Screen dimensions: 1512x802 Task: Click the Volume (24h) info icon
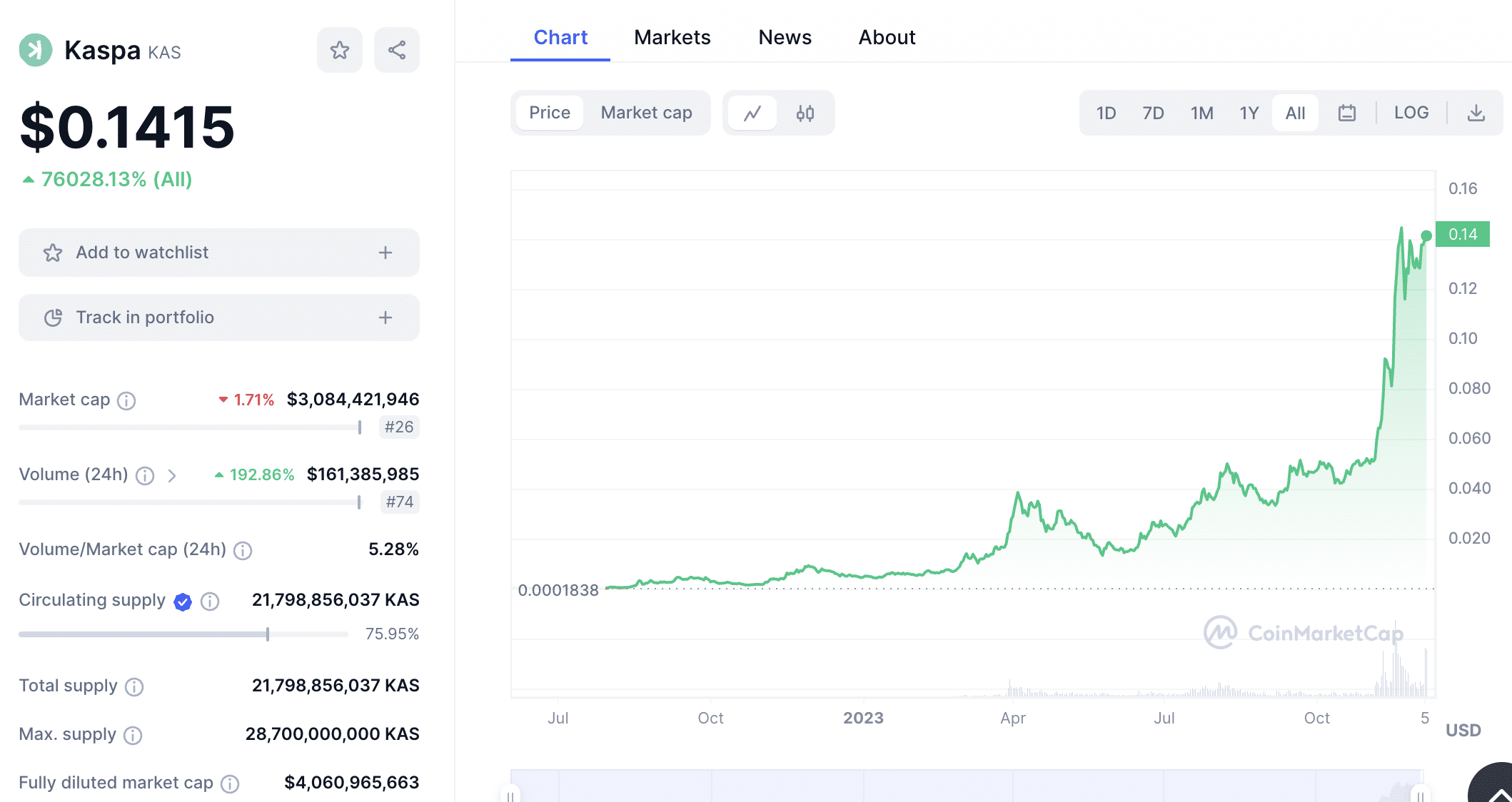coord(145,475)
